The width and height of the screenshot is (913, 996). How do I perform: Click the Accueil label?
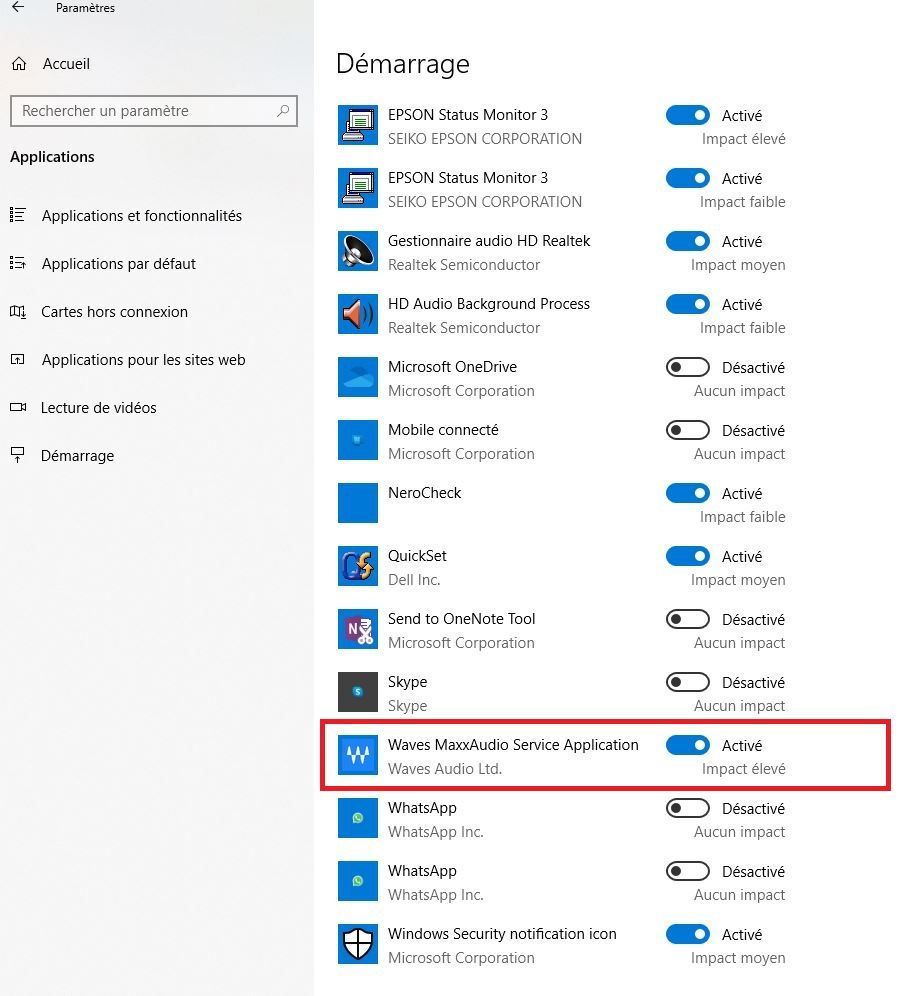pos(66,64)
